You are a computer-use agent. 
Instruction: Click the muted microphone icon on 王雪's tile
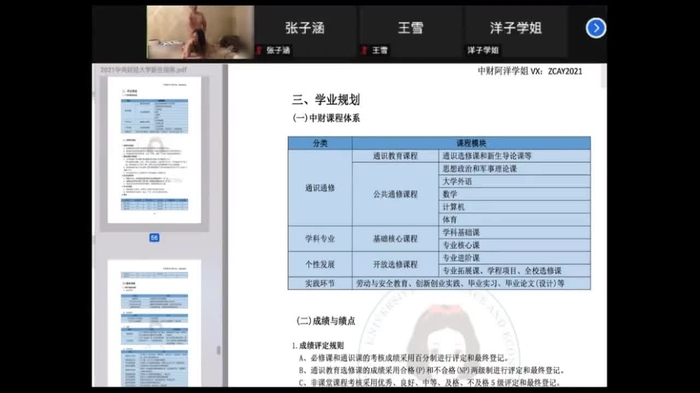pyautogui.click(x=364, y=50)
